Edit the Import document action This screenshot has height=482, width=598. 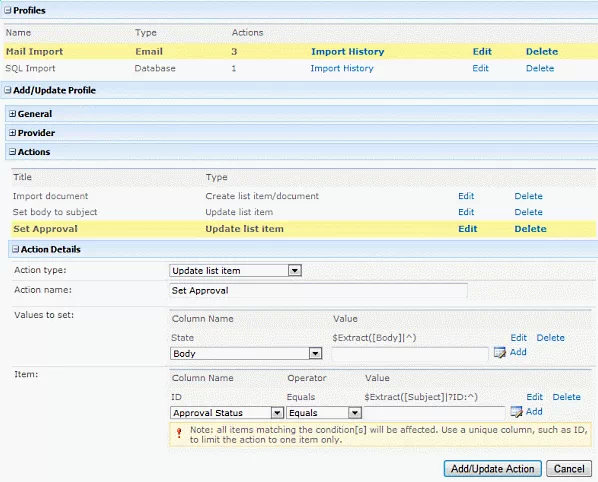(466, 196)
